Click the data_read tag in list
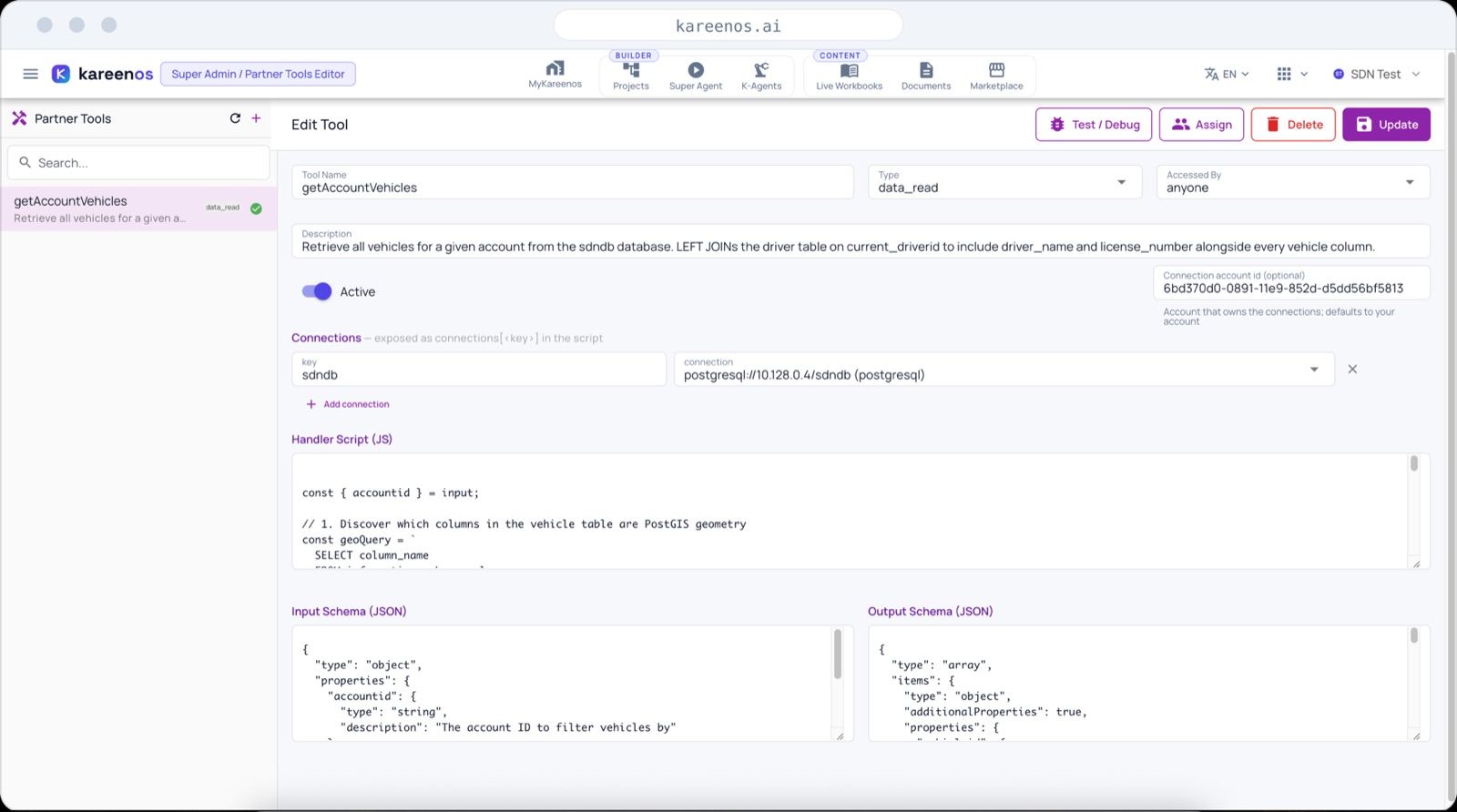 tap(222, 208)
